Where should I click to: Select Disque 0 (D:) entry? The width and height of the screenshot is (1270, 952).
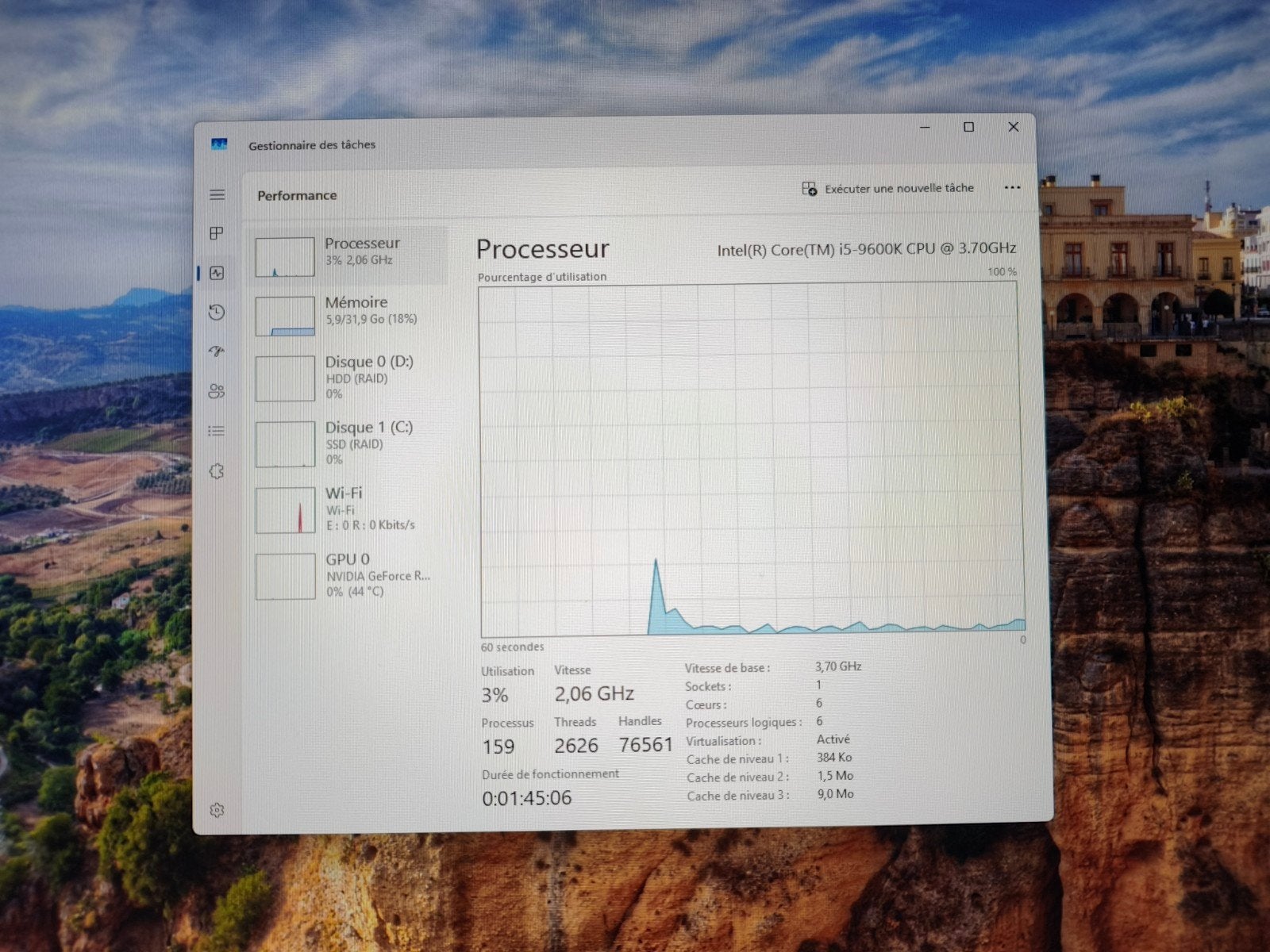(347, 378)
